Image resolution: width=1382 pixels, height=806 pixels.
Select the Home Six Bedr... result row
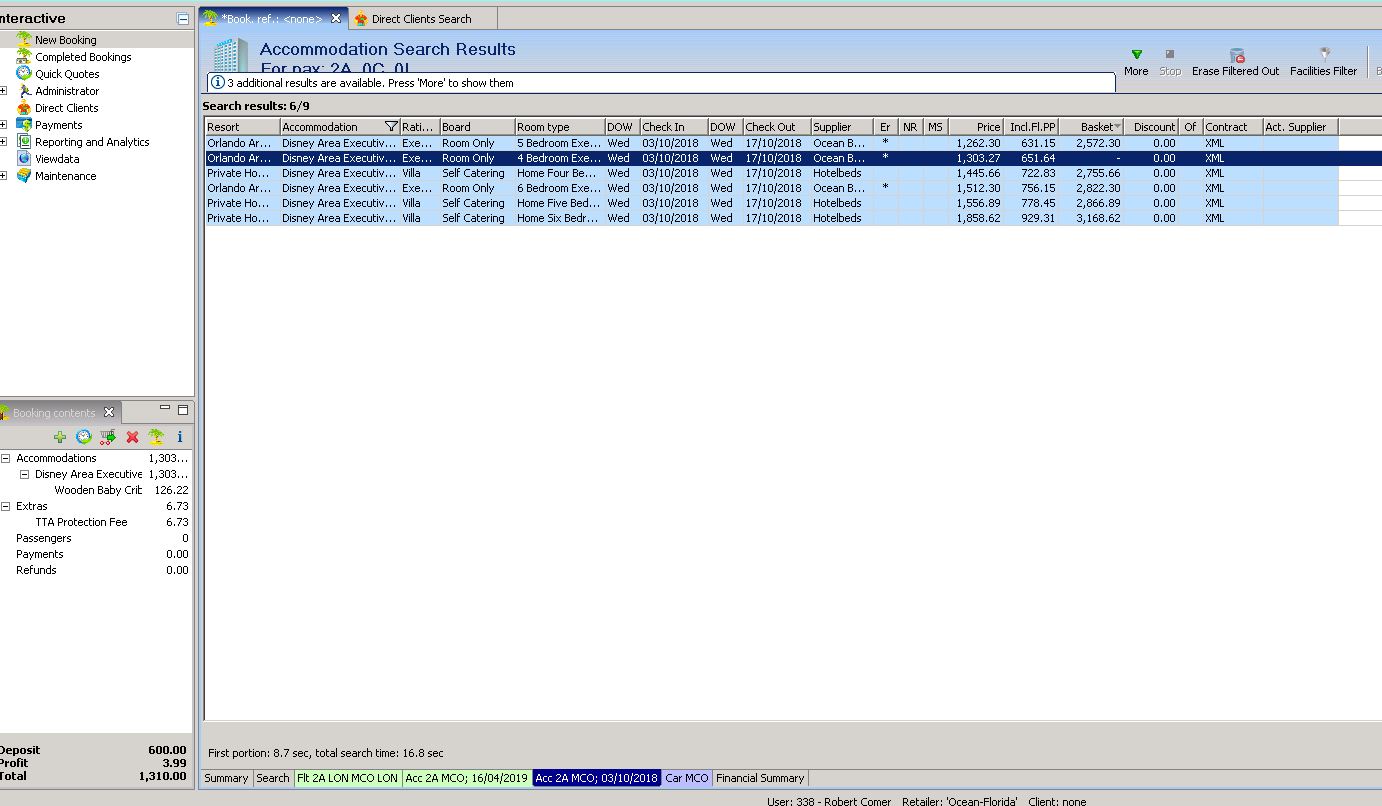771,218
